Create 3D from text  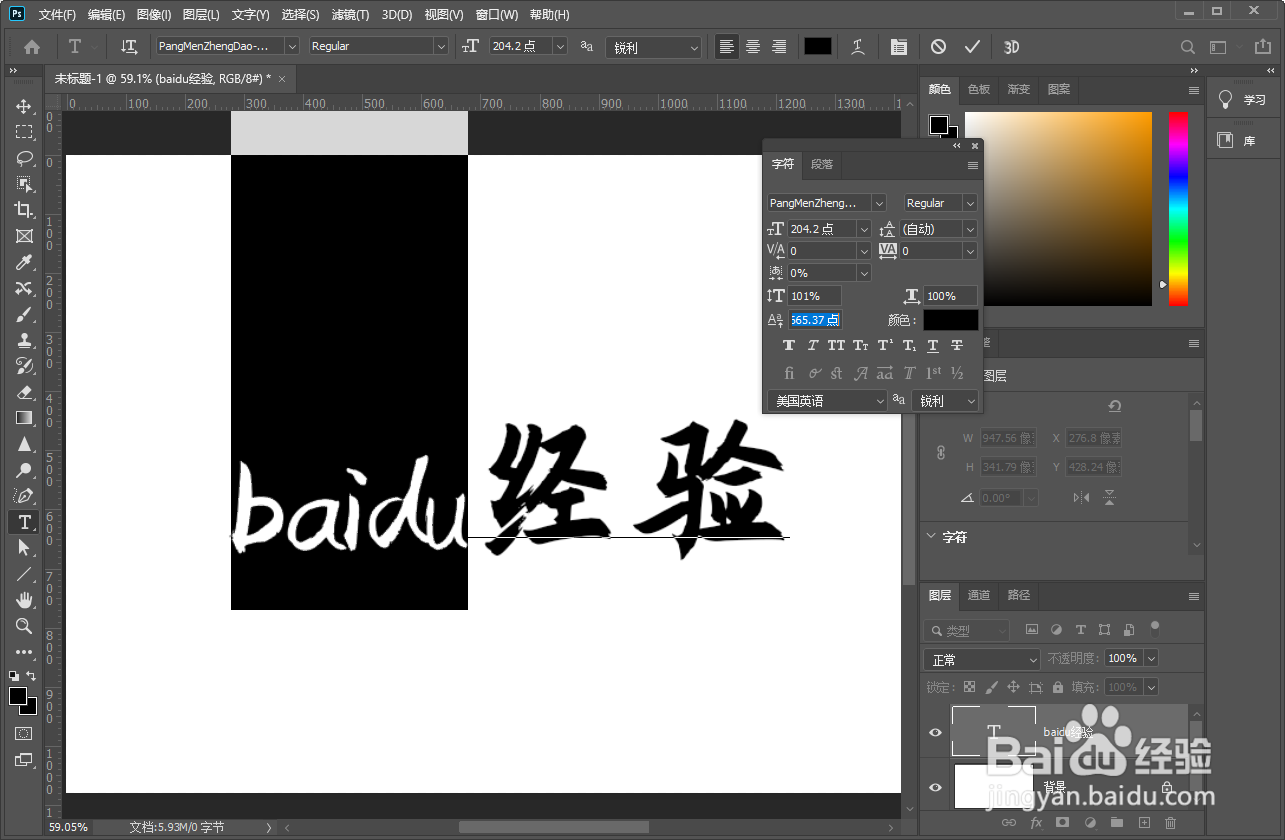[1011, 46]
